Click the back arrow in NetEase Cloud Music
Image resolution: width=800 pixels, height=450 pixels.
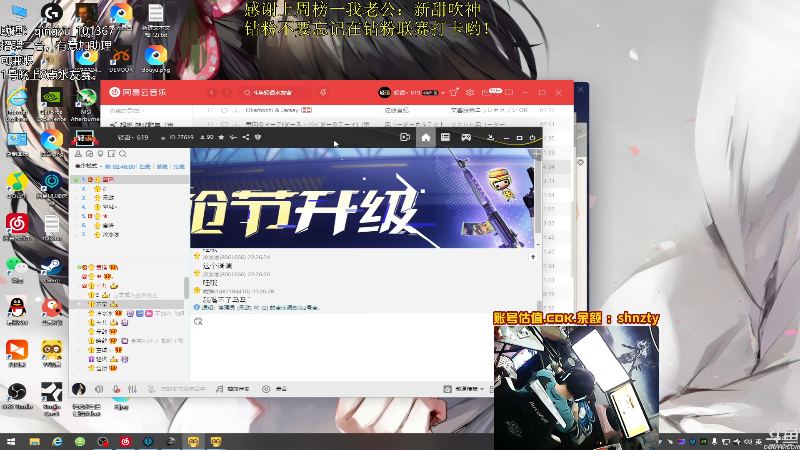click(x=212, y=92)
